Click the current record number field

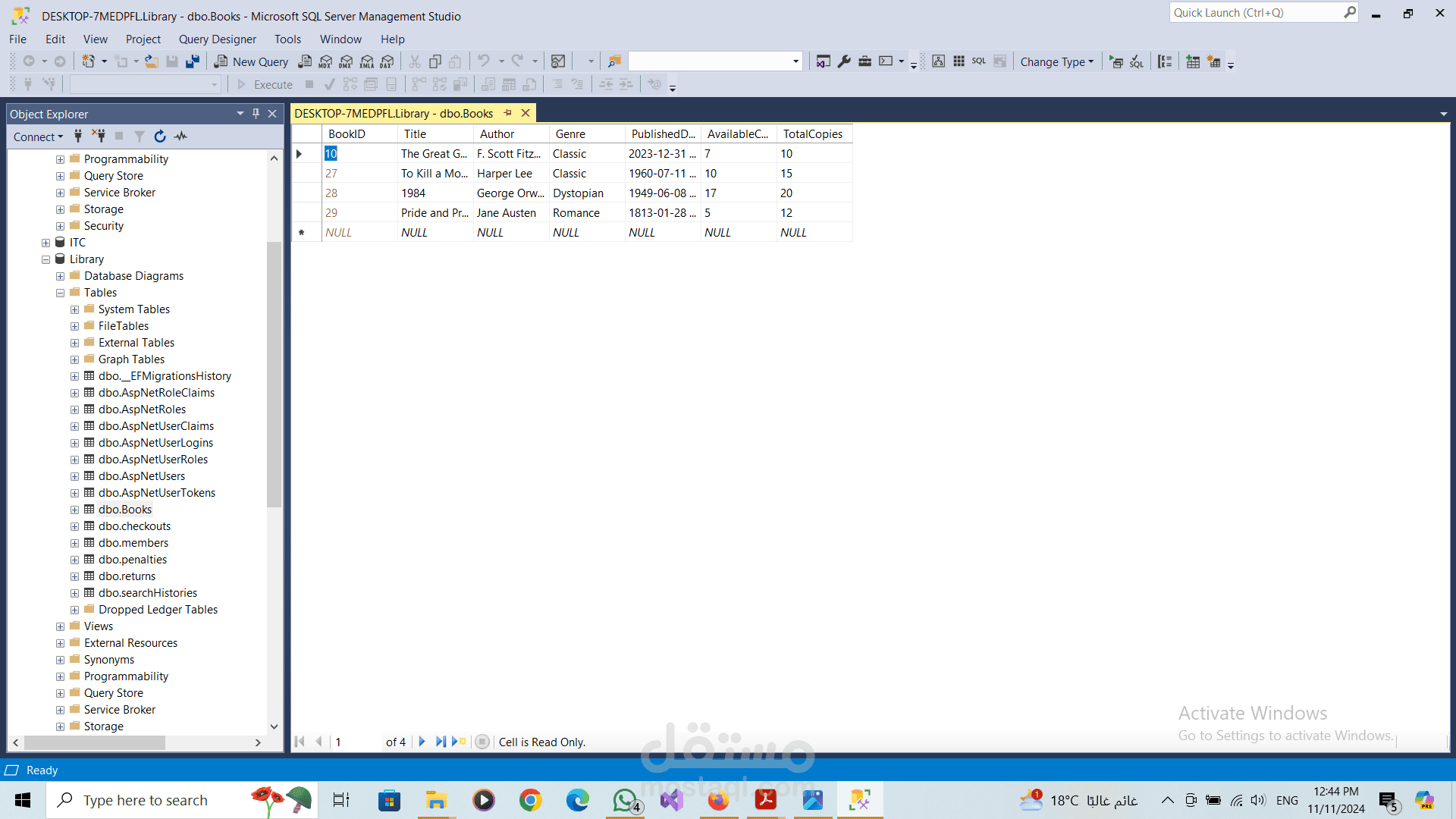(x=356, y=742)
